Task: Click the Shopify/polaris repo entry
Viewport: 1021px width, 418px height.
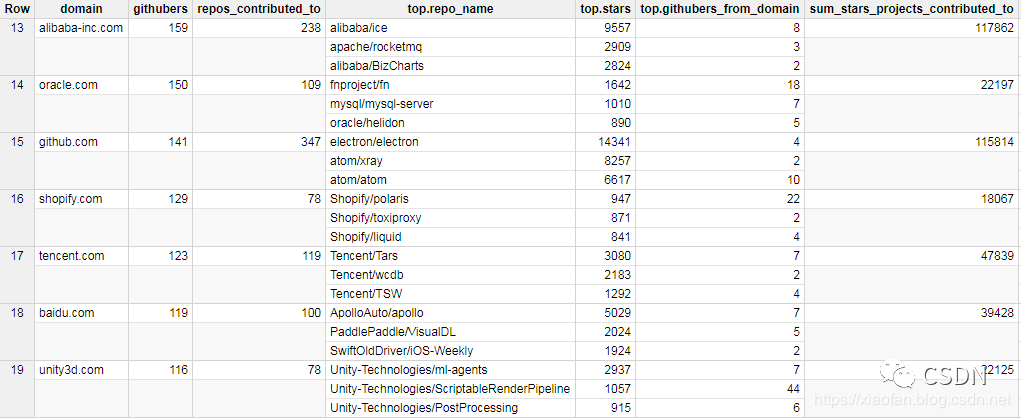Action: (369, 199)
